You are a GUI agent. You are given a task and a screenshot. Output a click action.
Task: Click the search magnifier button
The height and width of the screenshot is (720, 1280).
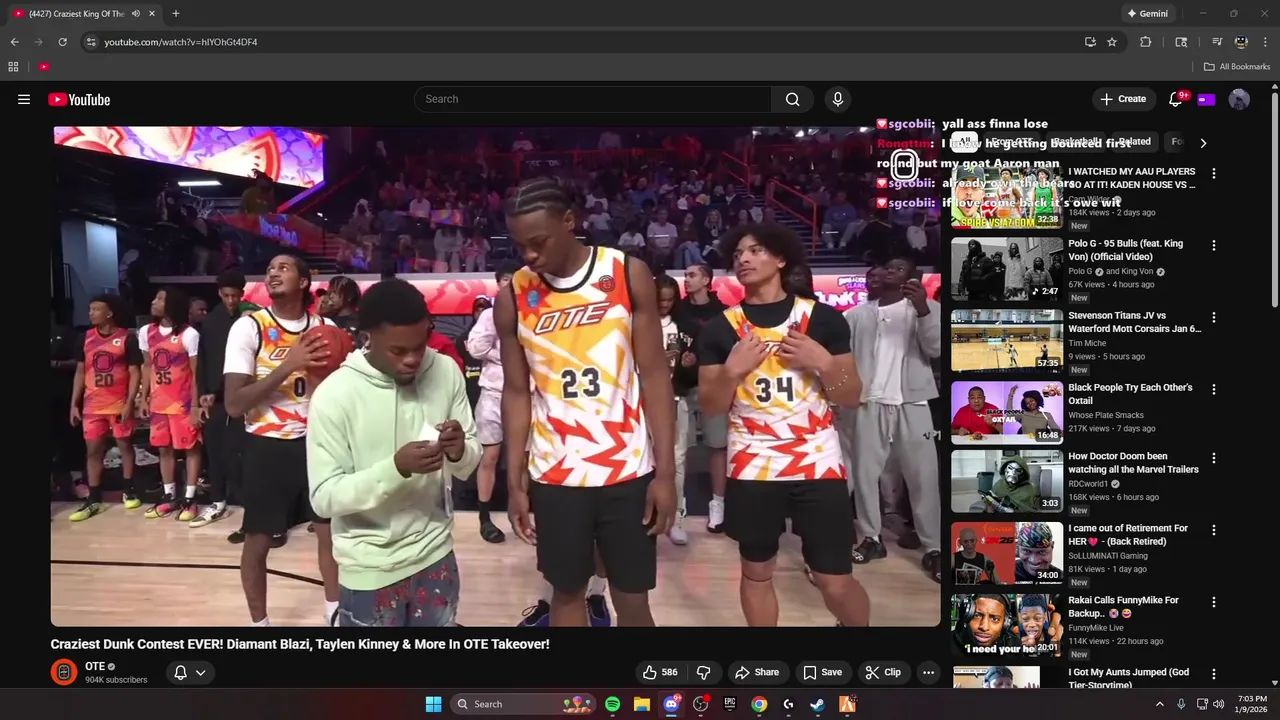click(x=792, y=99)
